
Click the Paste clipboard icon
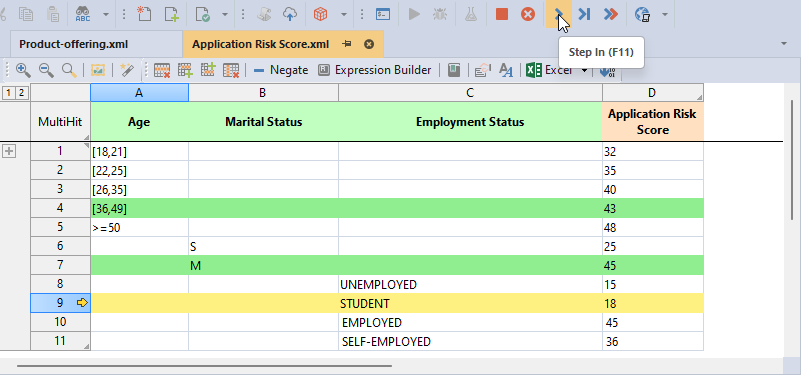53,14
